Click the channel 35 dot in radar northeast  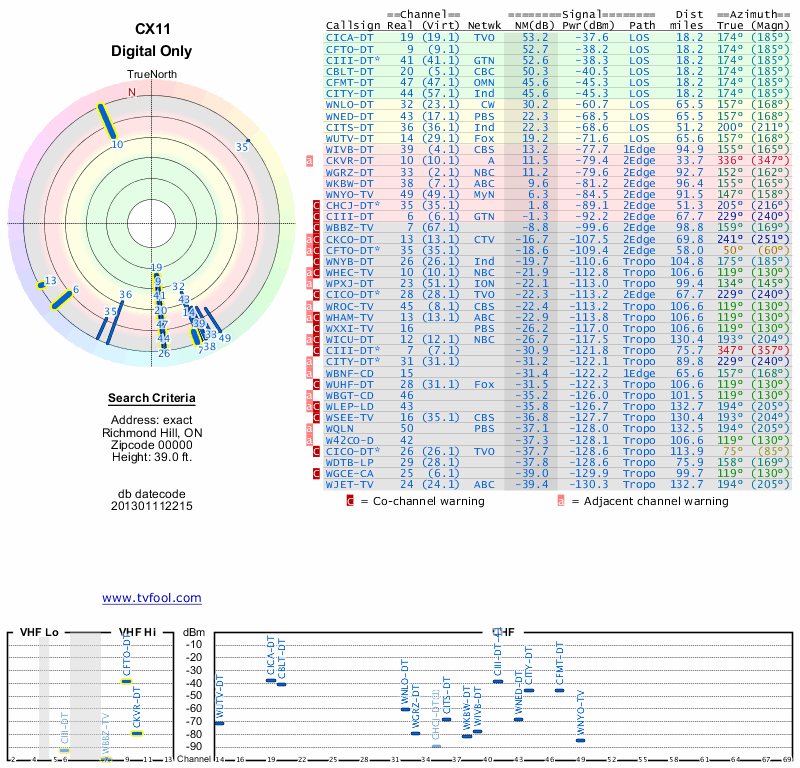coord(247,140)
